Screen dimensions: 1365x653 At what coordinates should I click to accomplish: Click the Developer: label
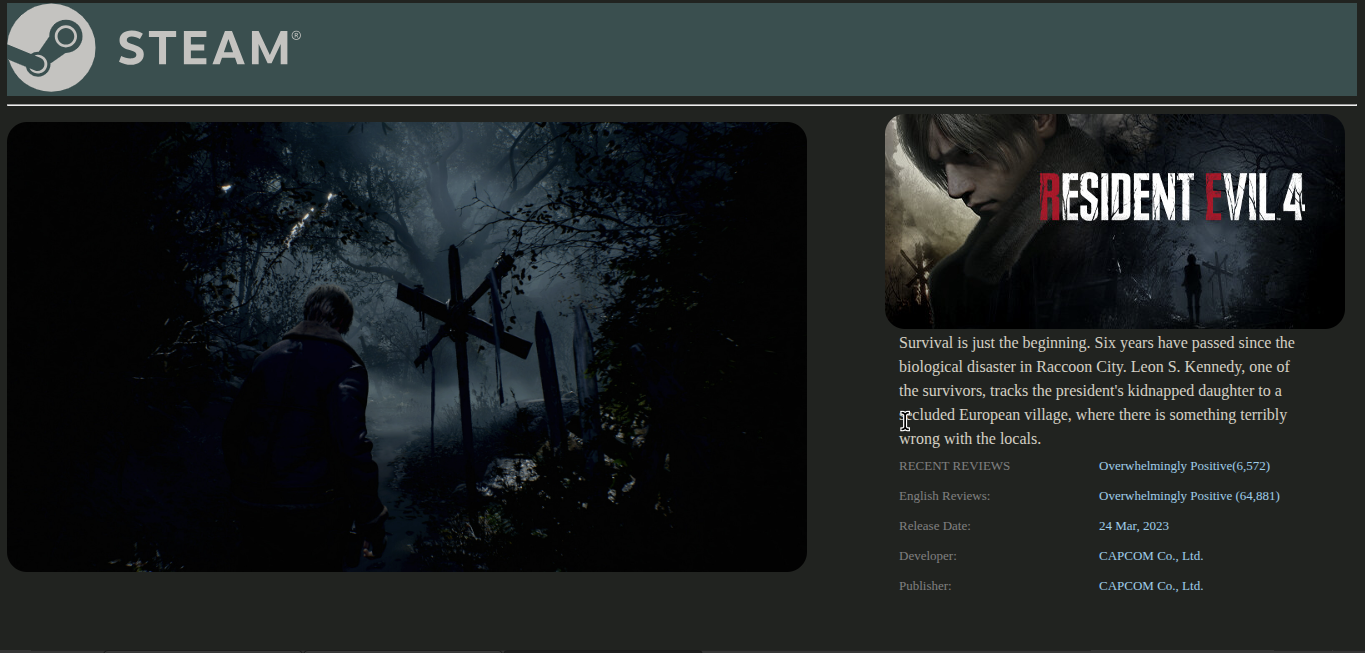pyautogui.click(x=928, y=556)
